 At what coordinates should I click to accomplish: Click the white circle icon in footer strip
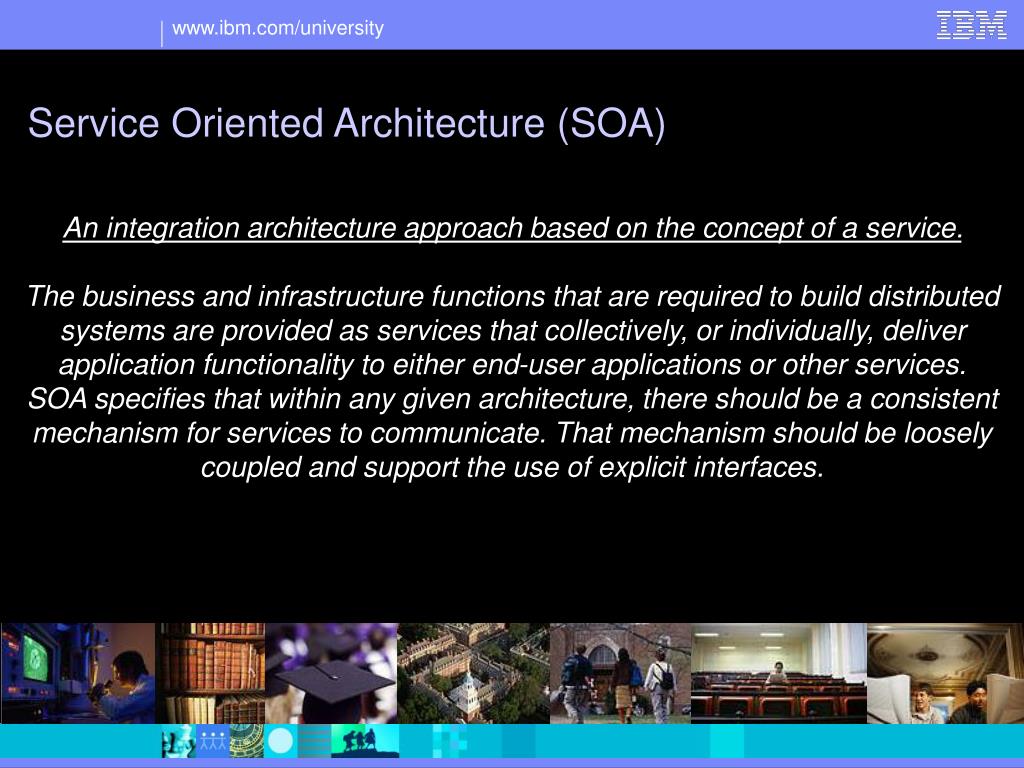pos(281,741)
